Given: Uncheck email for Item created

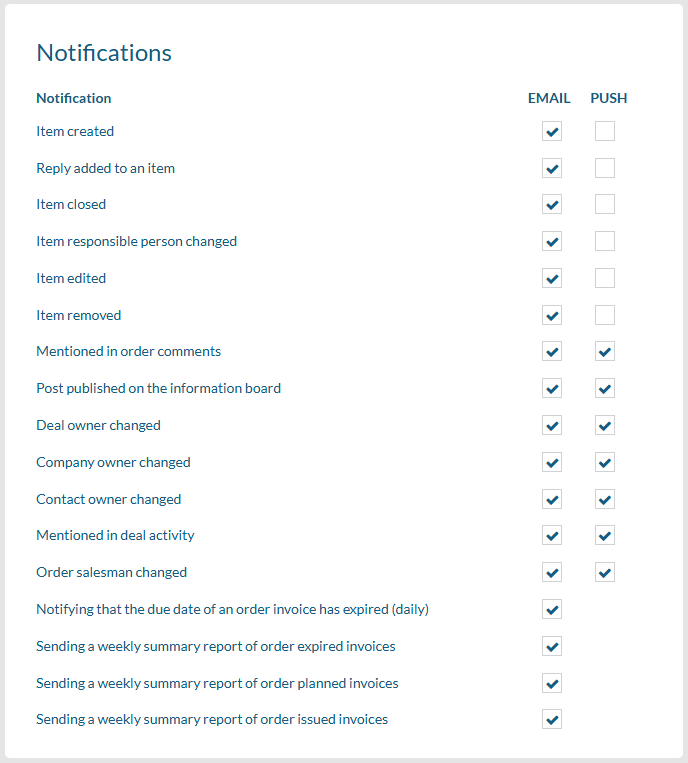Looking at the screenshot, I should click(552, 131).
